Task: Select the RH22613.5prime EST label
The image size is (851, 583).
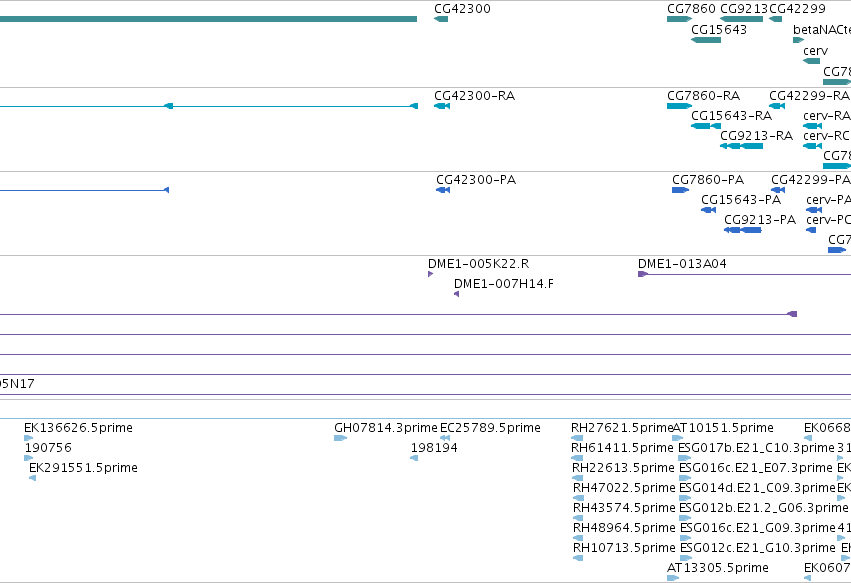Action: pyautogui.click(x=623, y=468)
